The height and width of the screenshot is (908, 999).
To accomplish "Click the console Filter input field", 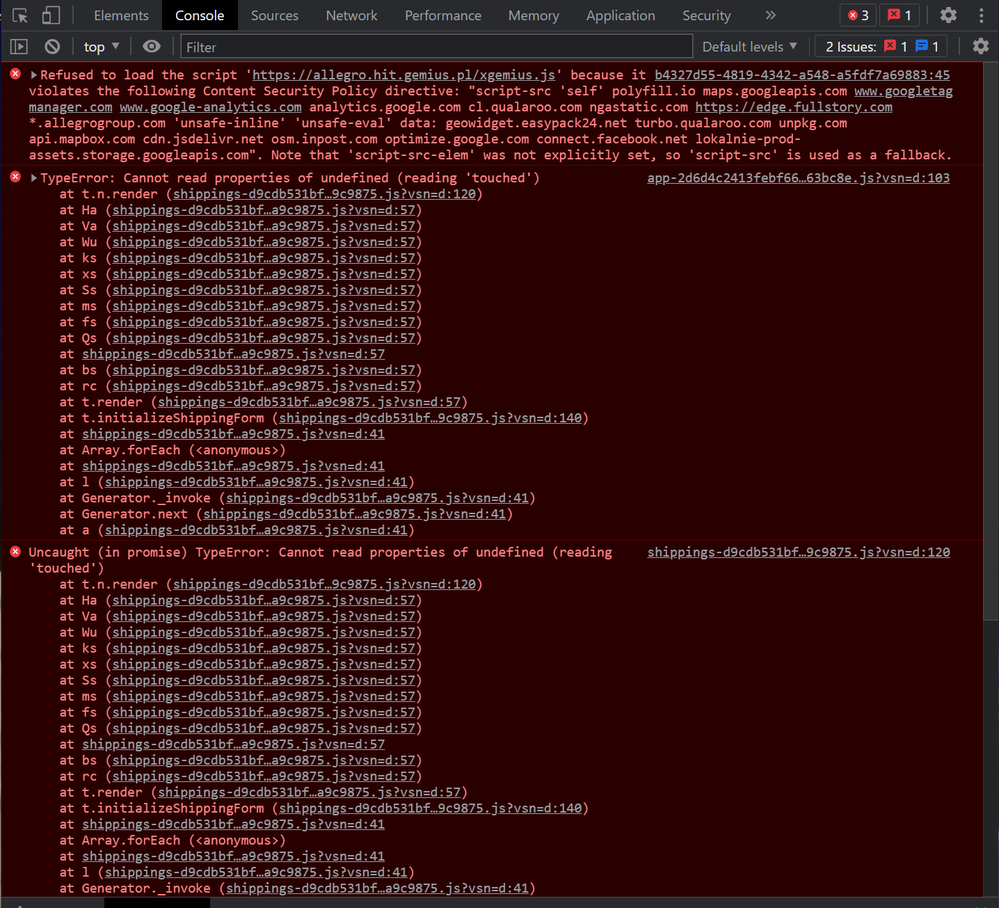I will point(436,47).
